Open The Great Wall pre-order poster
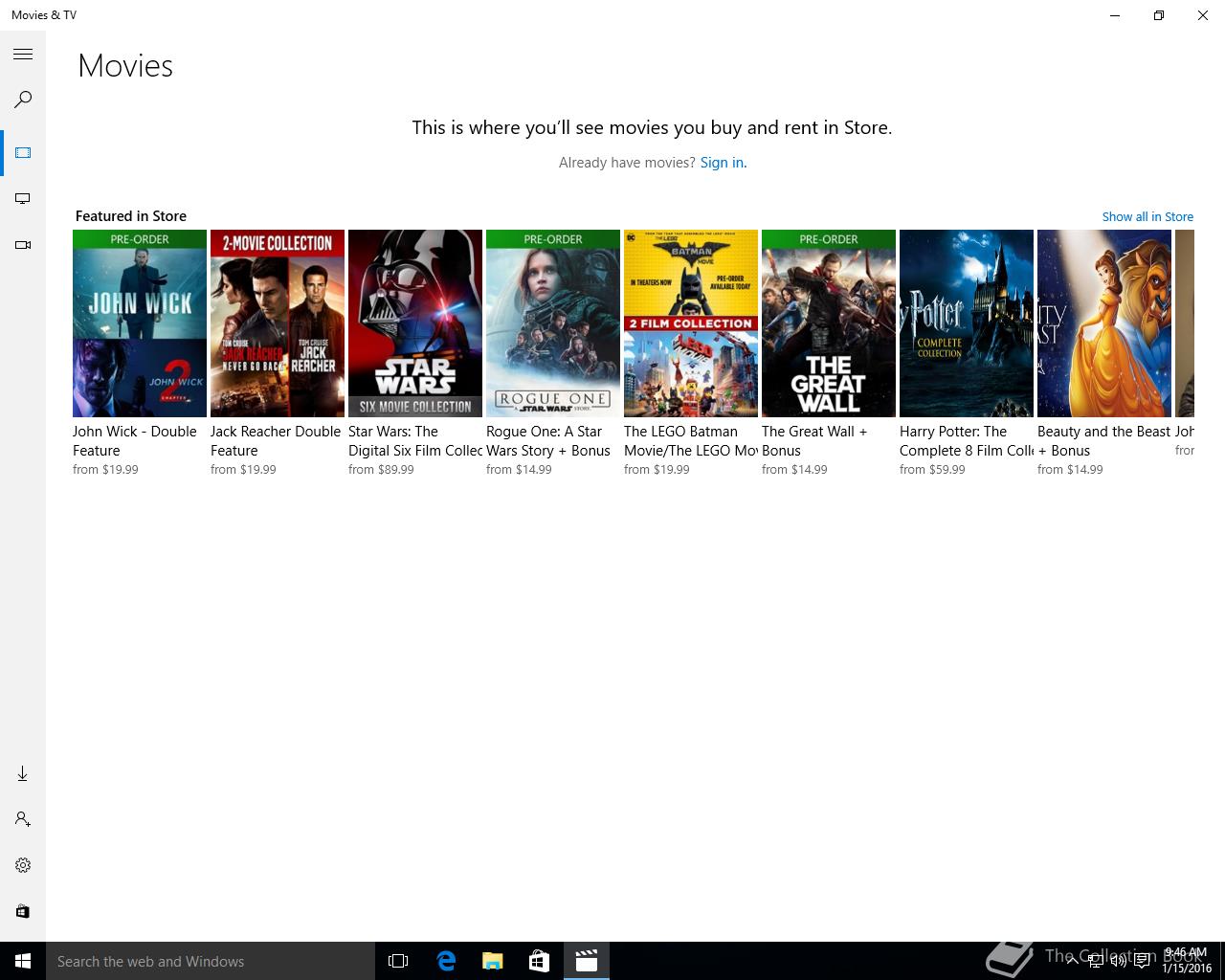Viewport: 1225px width, 980px height. pos(829,323)
